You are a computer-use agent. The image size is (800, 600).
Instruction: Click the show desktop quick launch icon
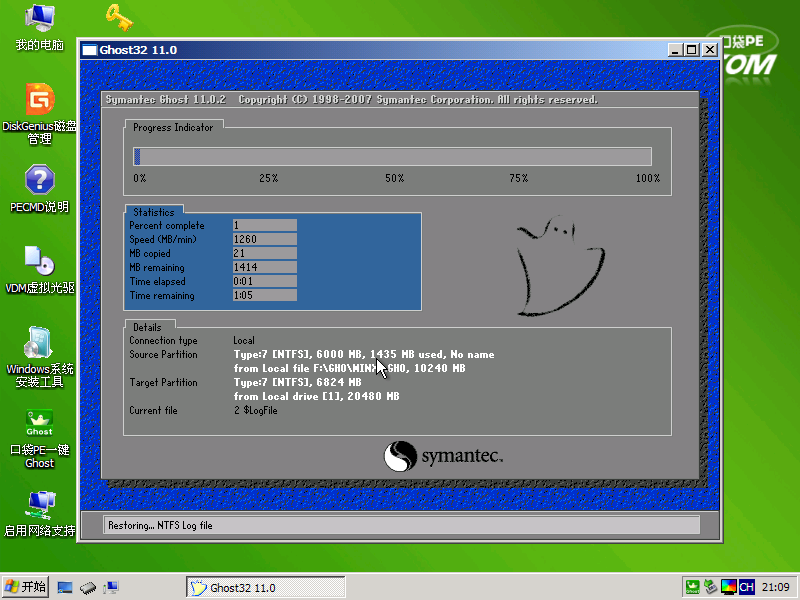coord(66,587)
